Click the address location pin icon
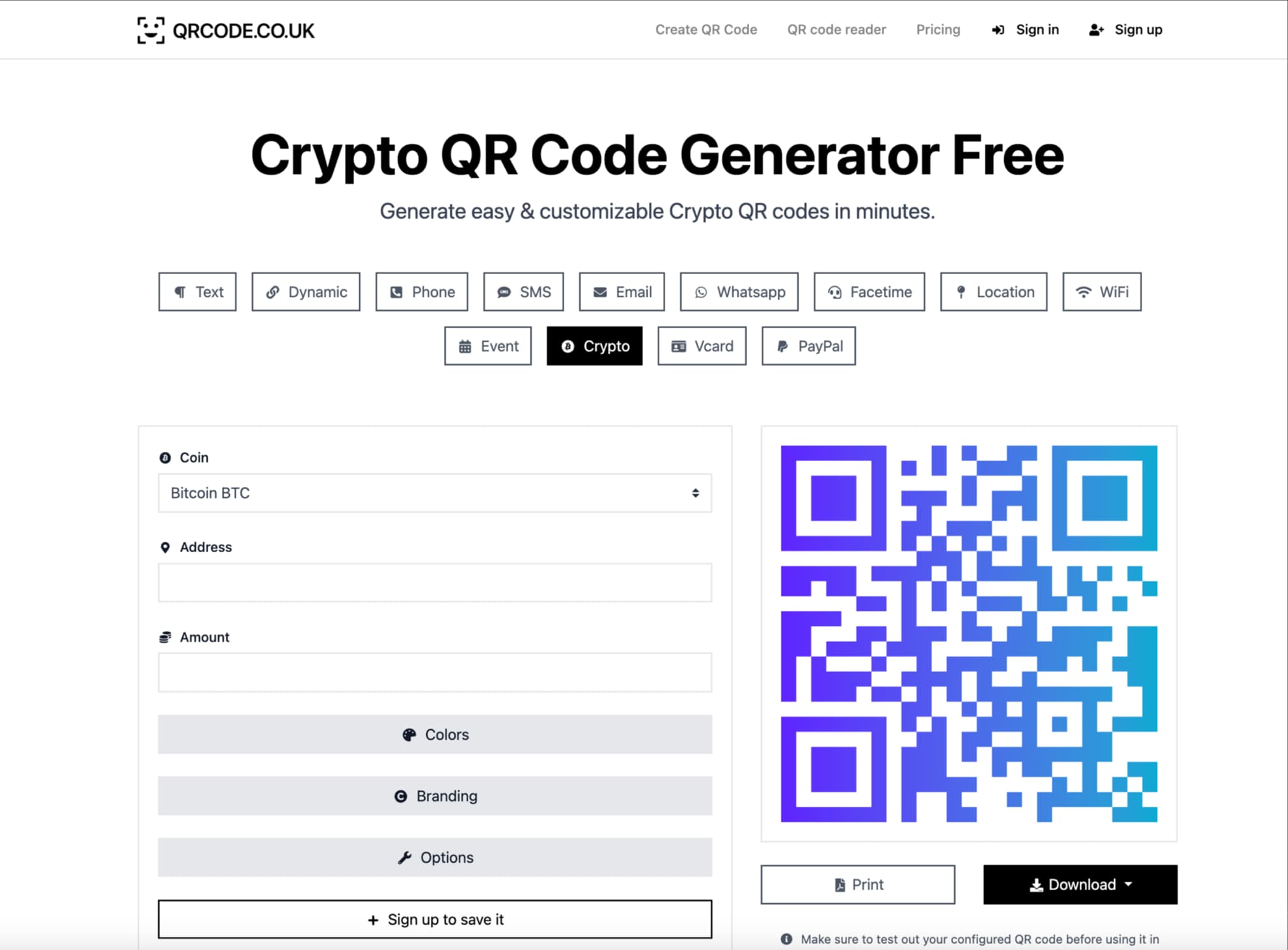This screenshot has height=950, width=1288. (x=163, y=546)
